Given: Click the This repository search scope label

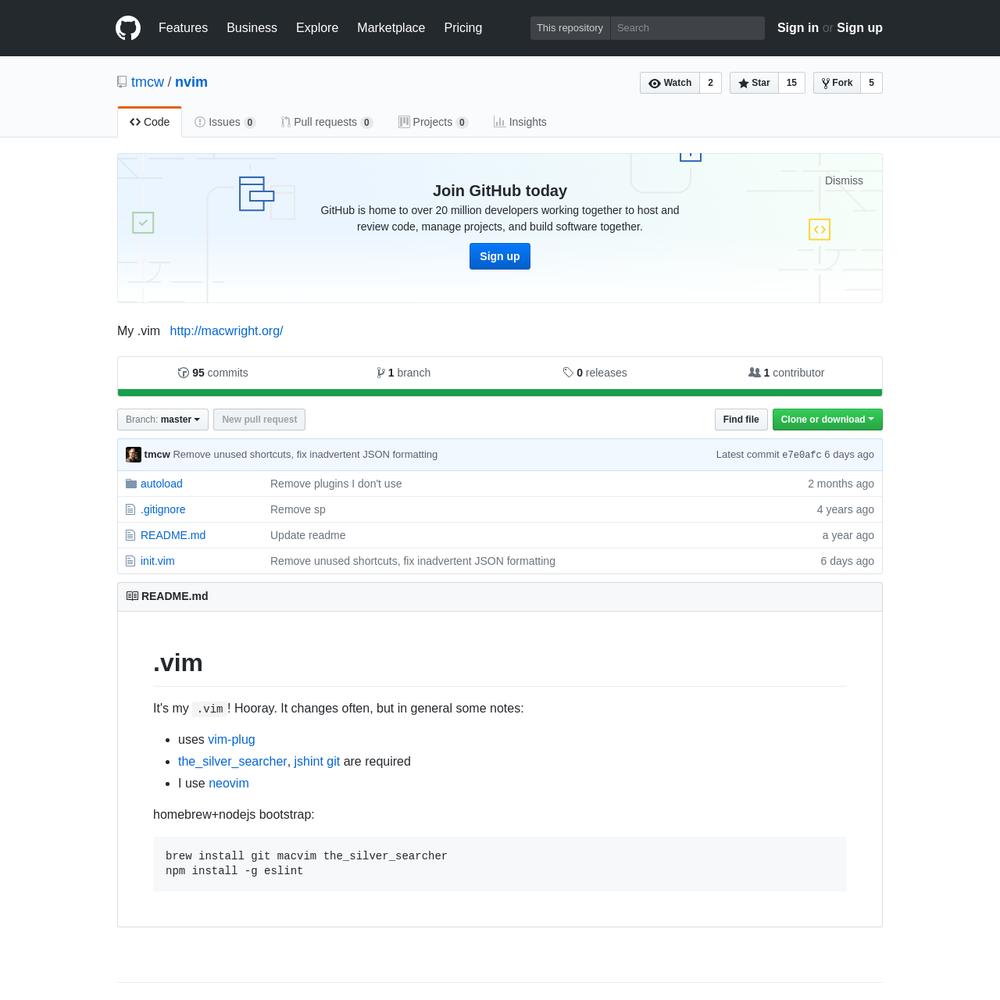Looking at the screenshot, I should coord(570,28).
